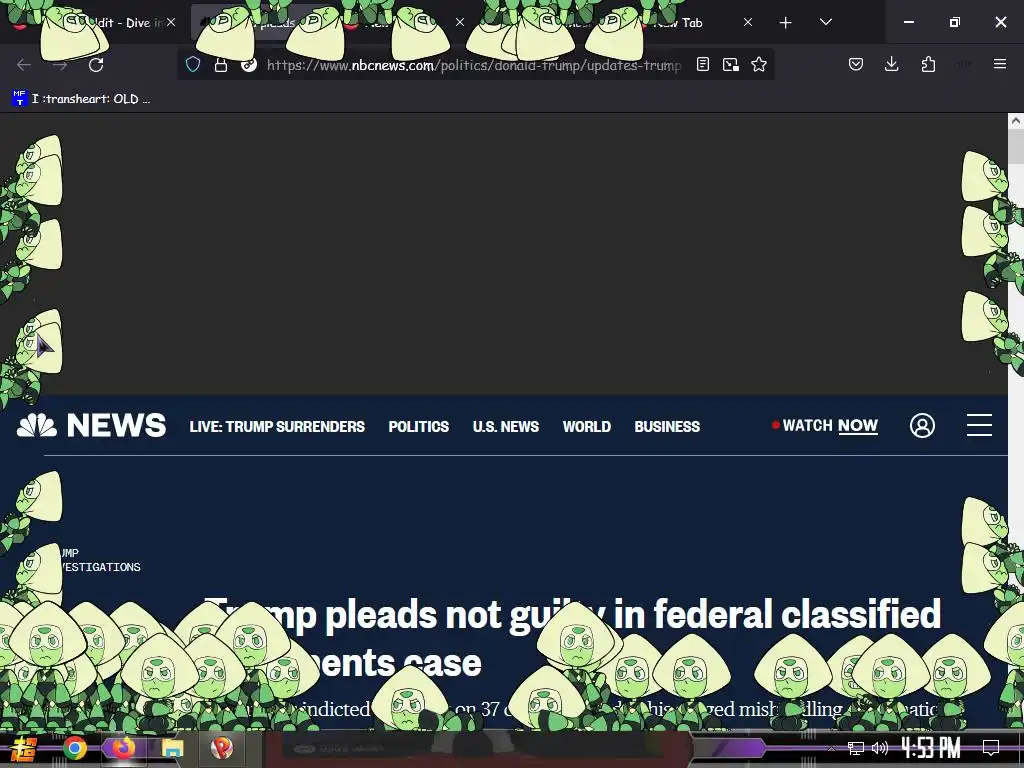Open Google Chrome from the taskbar
This screenshot has width=1024, height=768.
[x=74, y=748]
